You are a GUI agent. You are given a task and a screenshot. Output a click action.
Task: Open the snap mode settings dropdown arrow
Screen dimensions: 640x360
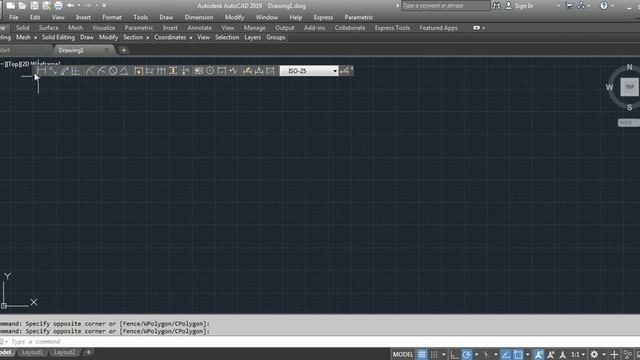444,354
